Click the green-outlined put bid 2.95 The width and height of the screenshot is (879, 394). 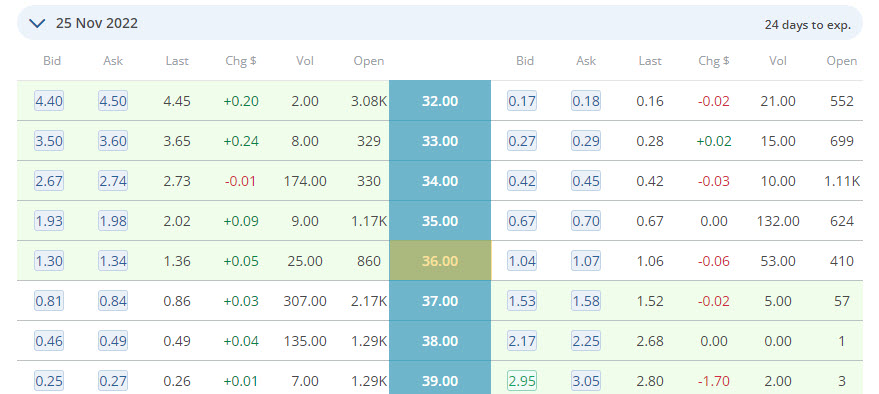point(522,382)
